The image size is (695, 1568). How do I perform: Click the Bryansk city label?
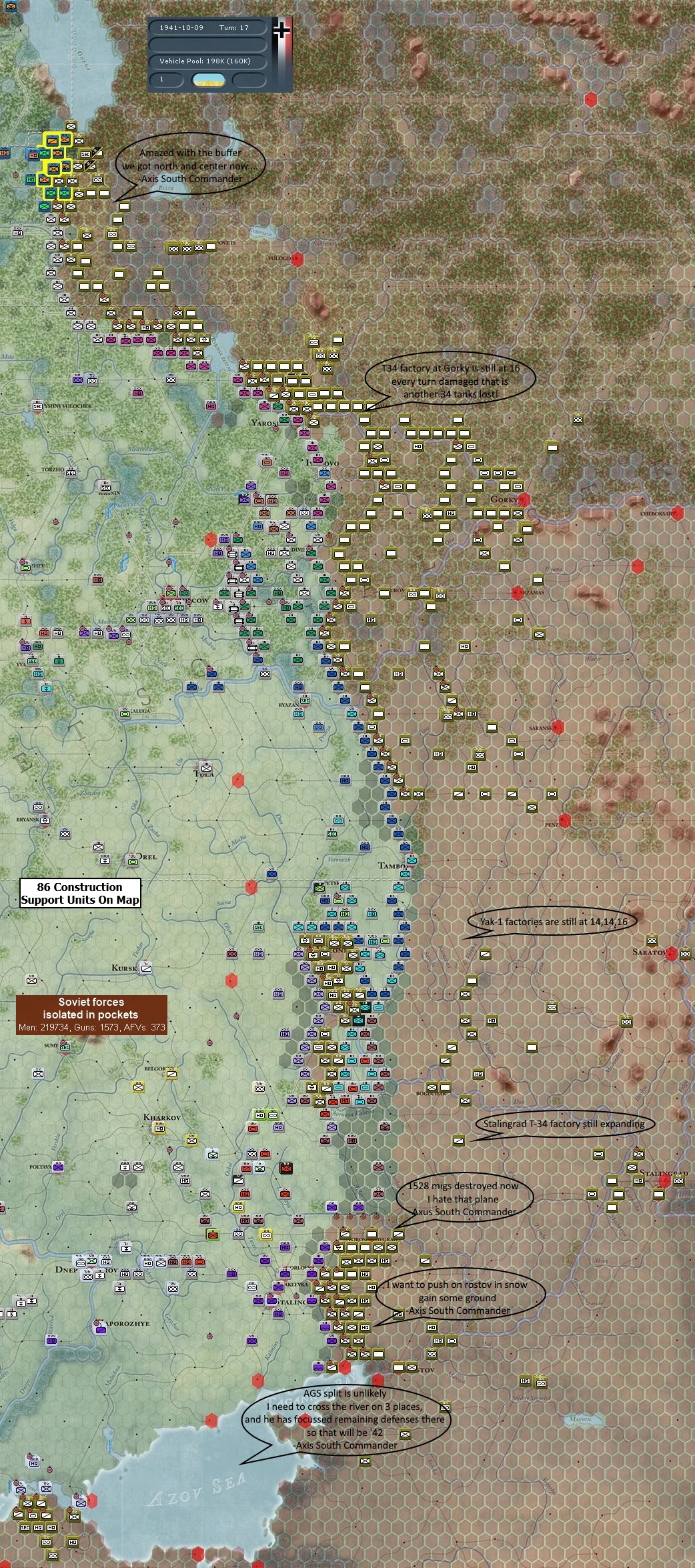27,819
